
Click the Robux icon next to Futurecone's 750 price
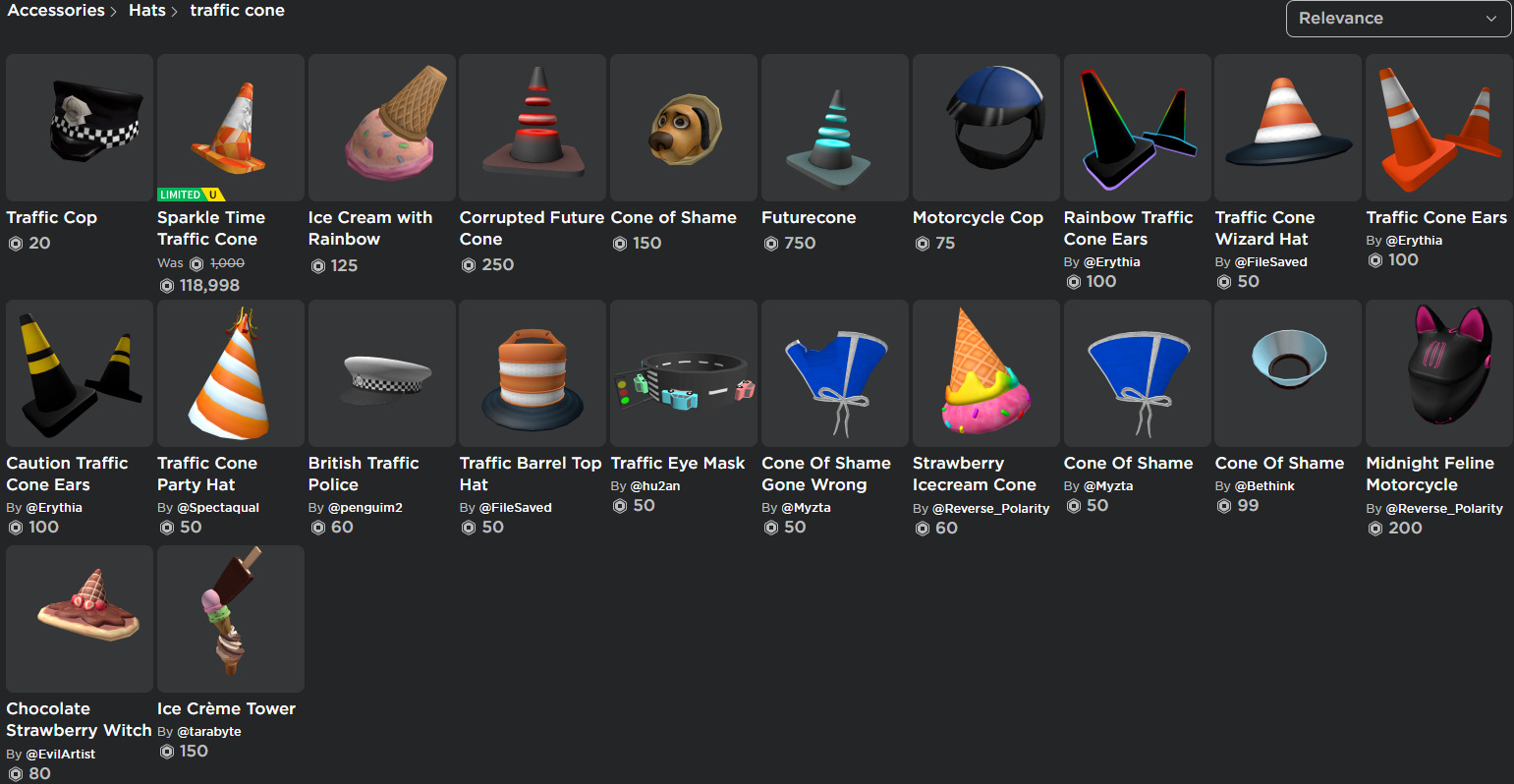pyautogui.click(x=772, y=243)
